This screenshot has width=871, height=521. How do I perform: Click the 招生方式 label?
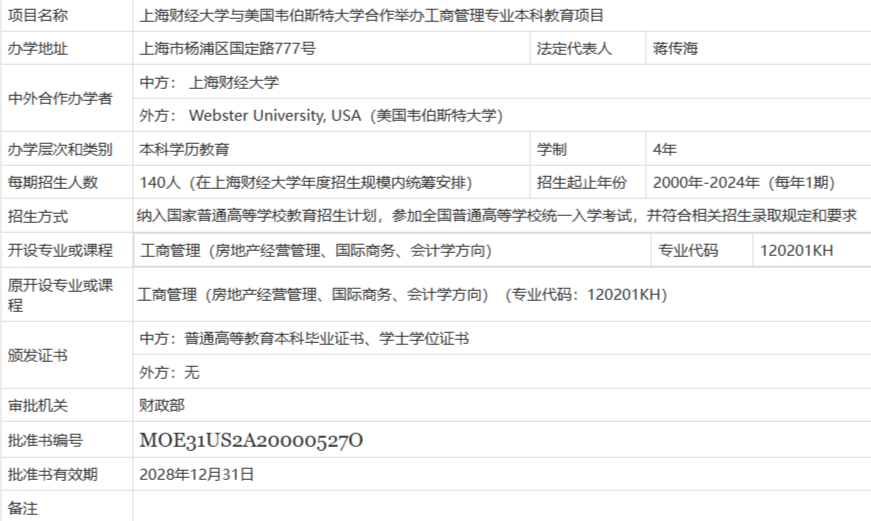[x=38, y=216]
